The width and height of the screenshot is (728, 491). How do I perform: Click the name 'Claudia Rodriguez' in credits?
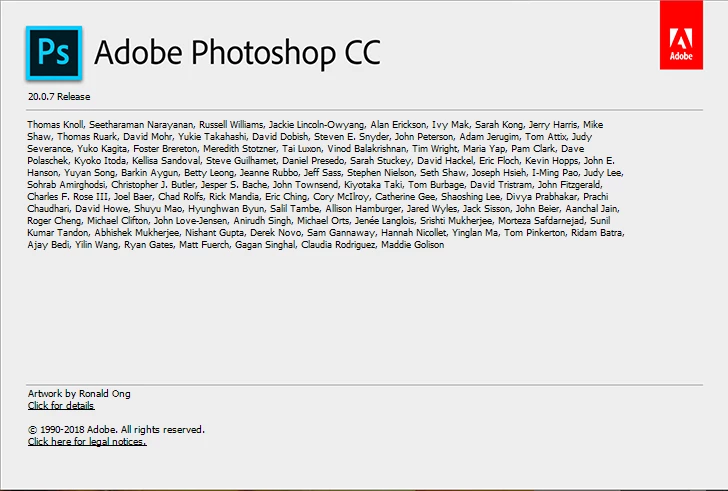click(338, 245)
